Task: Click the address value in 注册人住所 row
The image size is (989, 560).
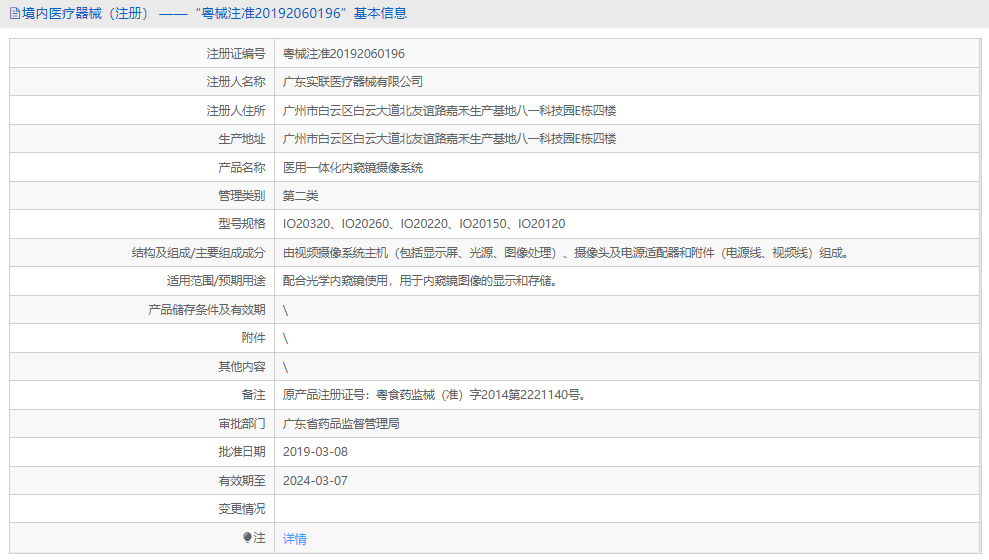Action: pyautogui.click(x=449, y=110)
